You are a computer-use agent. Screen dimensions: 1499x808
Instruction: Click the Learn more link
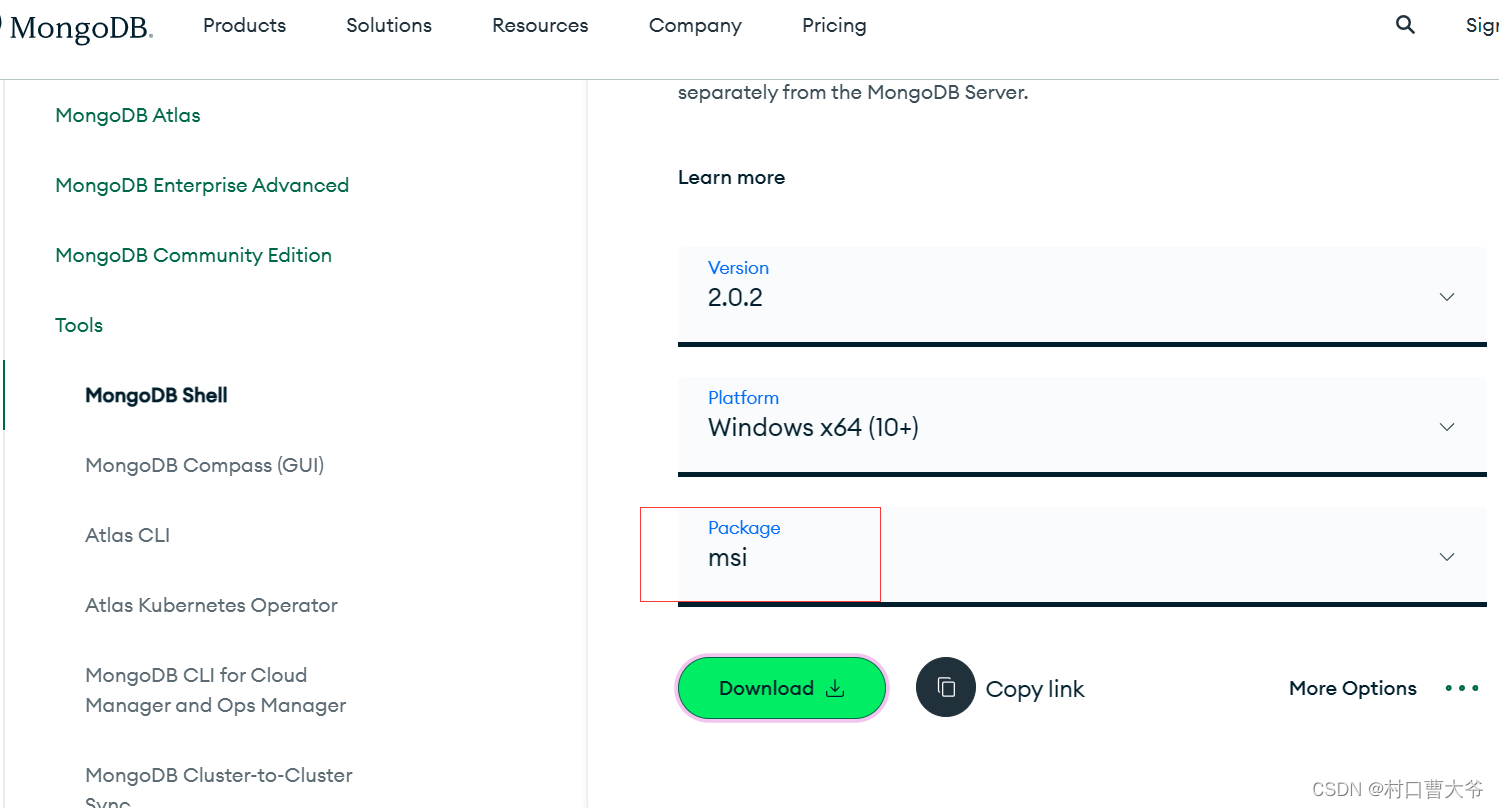pyautogui.click(x=731, y=177)
